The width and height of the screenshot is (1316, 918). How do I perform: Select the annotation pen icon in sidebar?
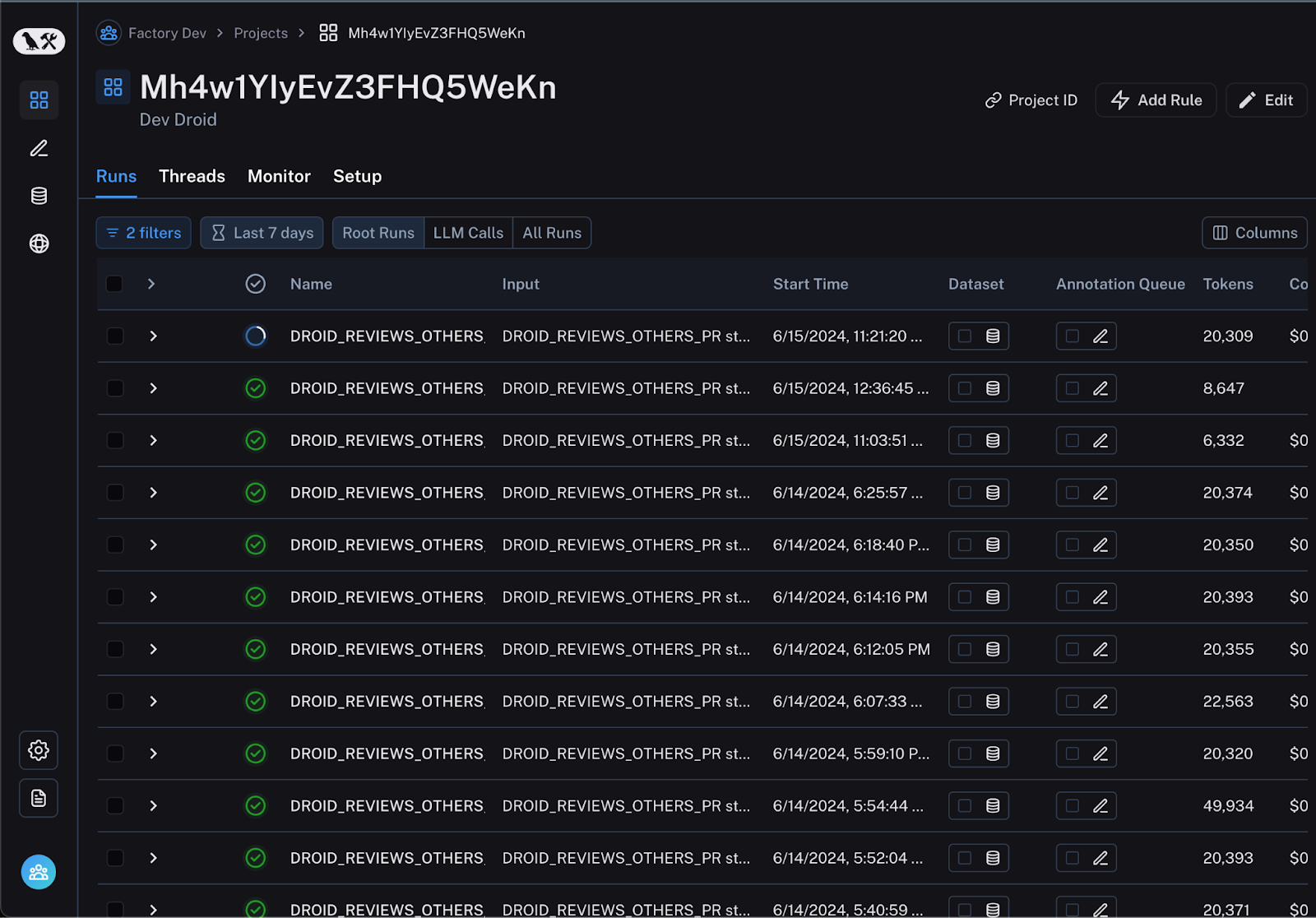pos(39,148)
